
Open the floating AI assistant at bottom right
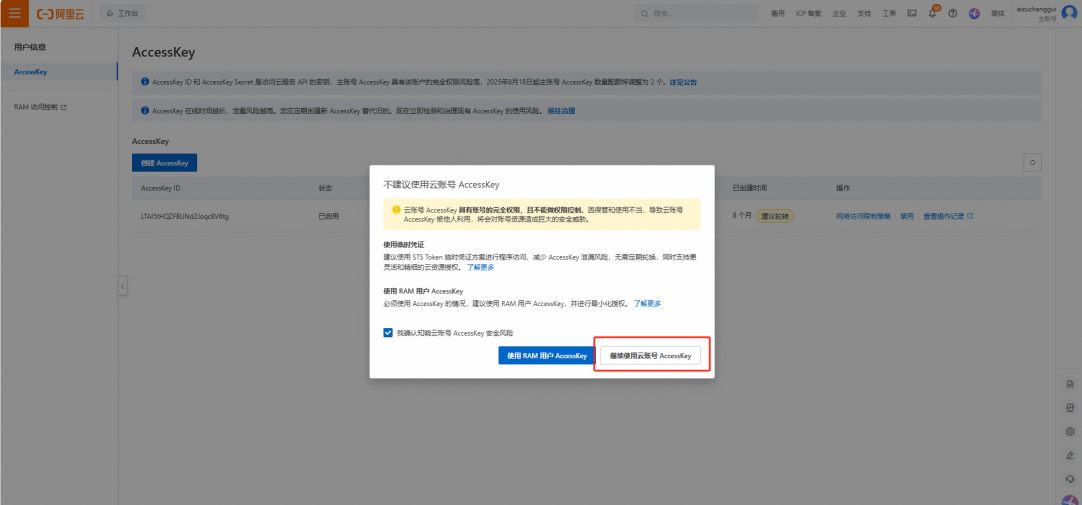point(1069,498)
